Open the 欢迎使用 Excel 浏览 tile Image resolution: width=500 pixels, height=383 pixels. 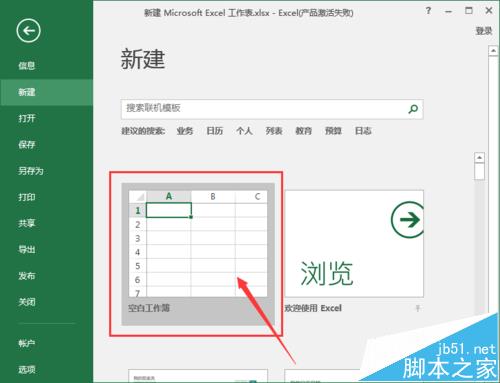pyautogui.click(x=354, y=244)
